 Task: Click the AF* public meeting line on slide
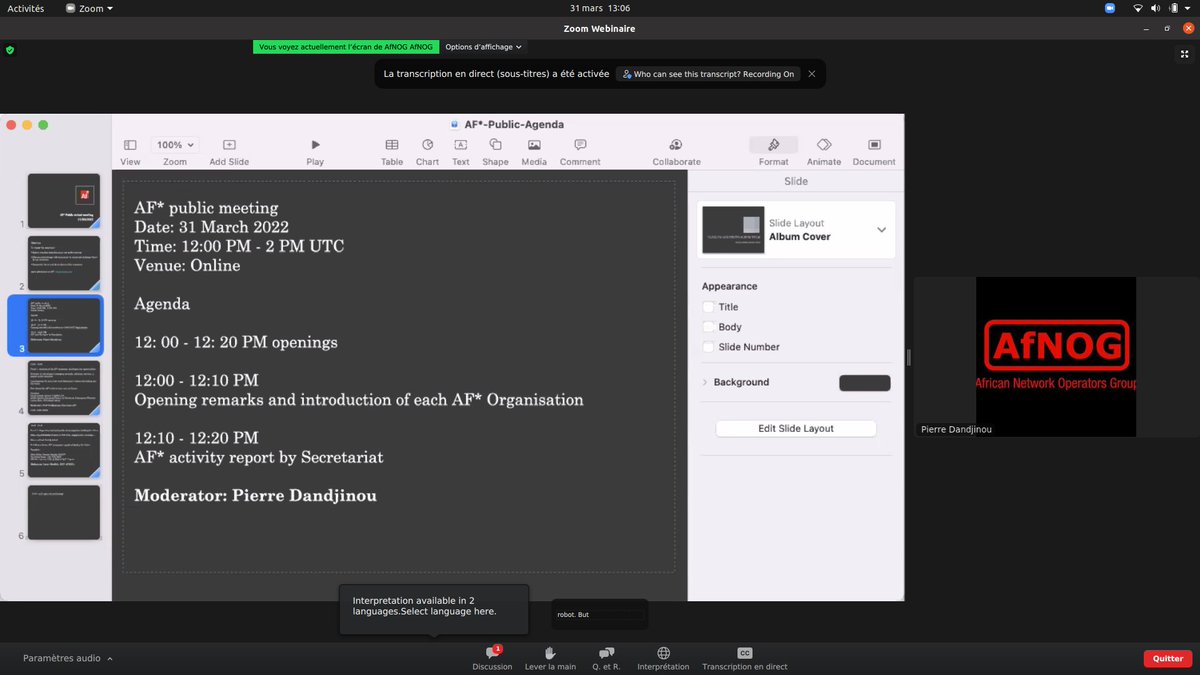(206, 208)
